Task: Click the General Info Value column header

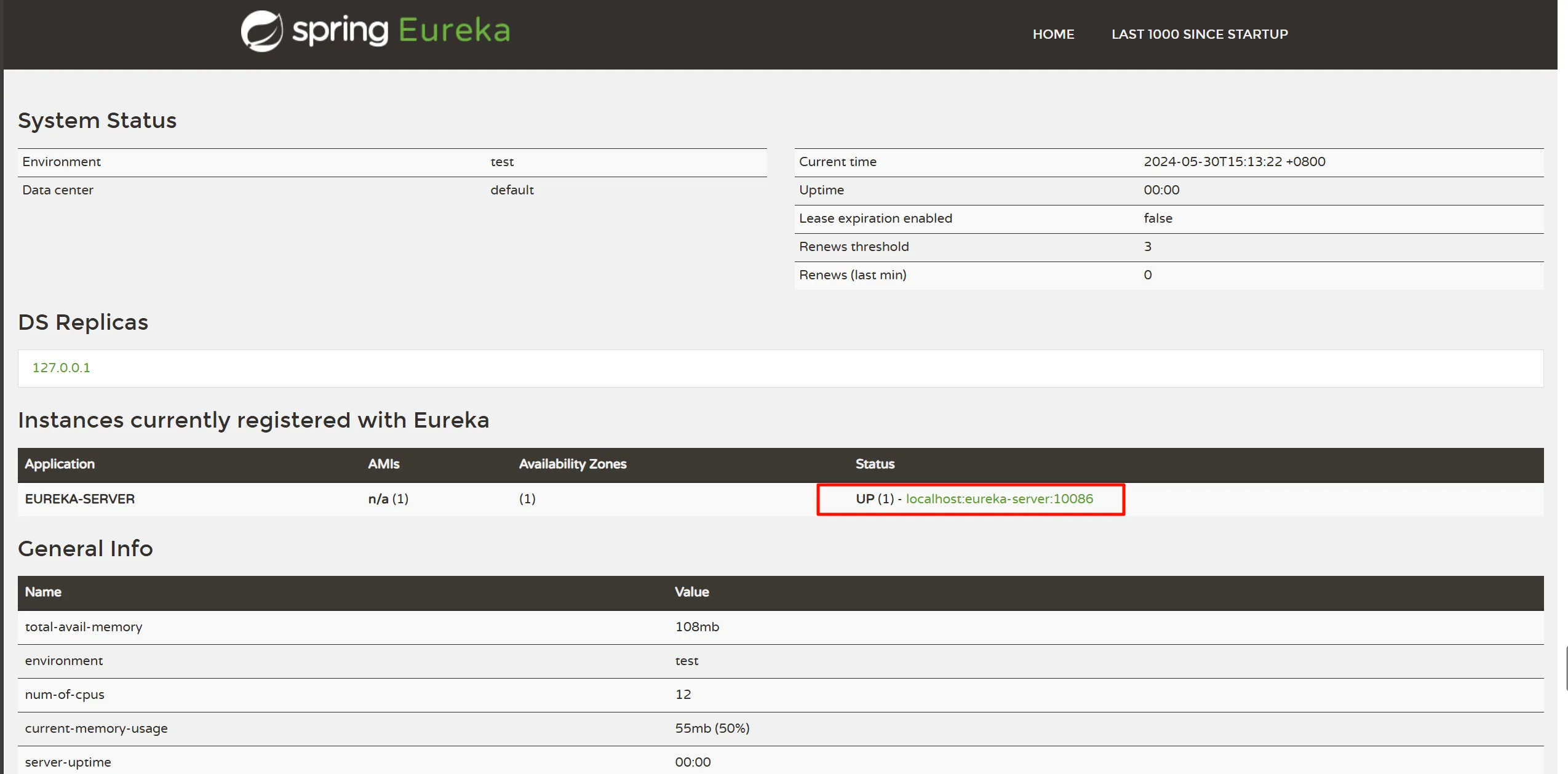Action: pos(691,592)
